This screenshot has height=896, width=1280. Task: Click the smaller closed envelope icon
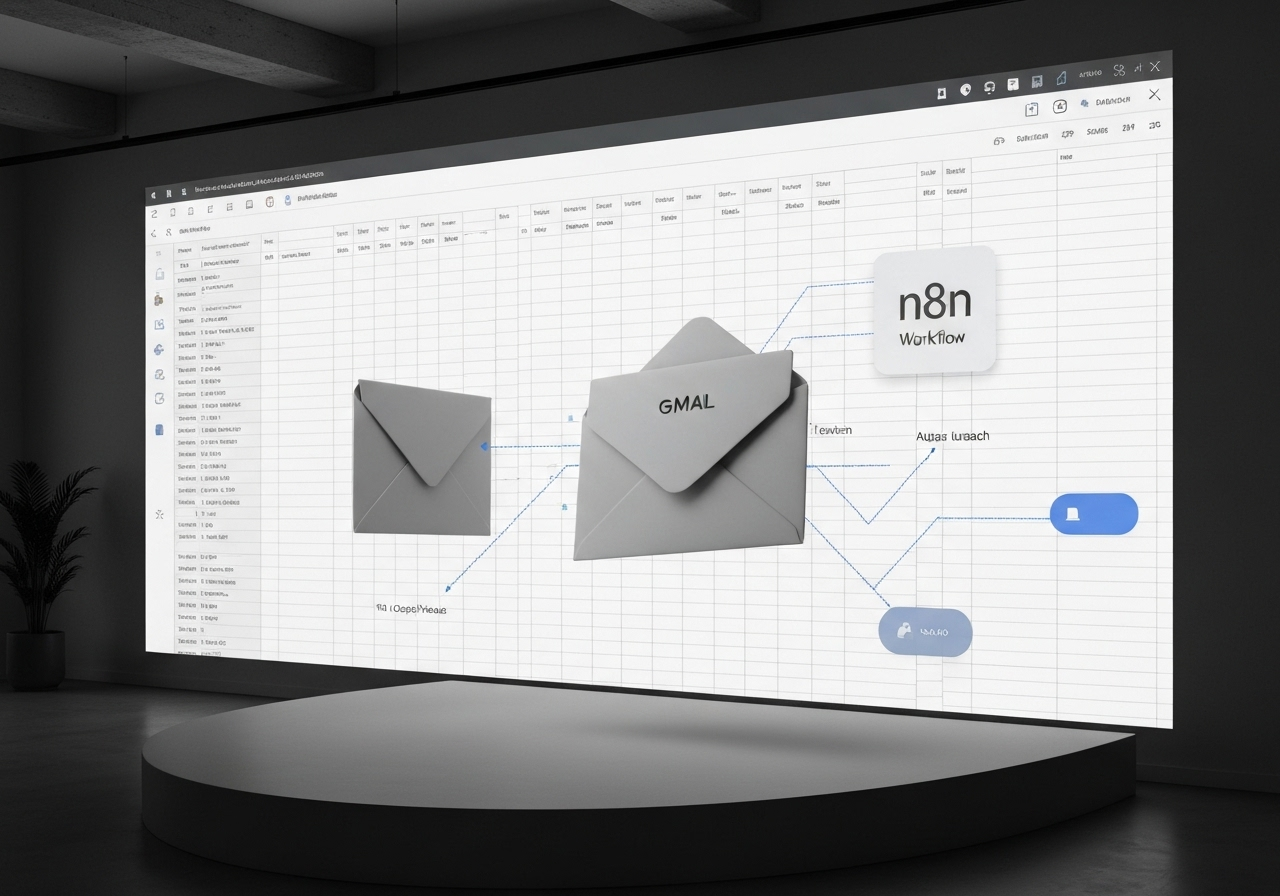tap(422, 457)
